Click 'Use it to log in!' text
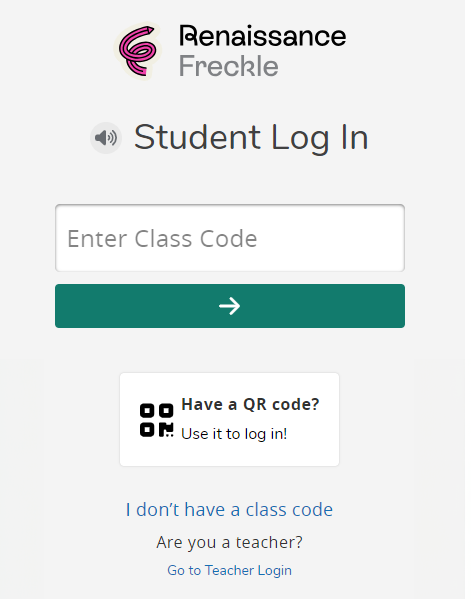Screen dimensions: 471x599 [x=234, y=434]
